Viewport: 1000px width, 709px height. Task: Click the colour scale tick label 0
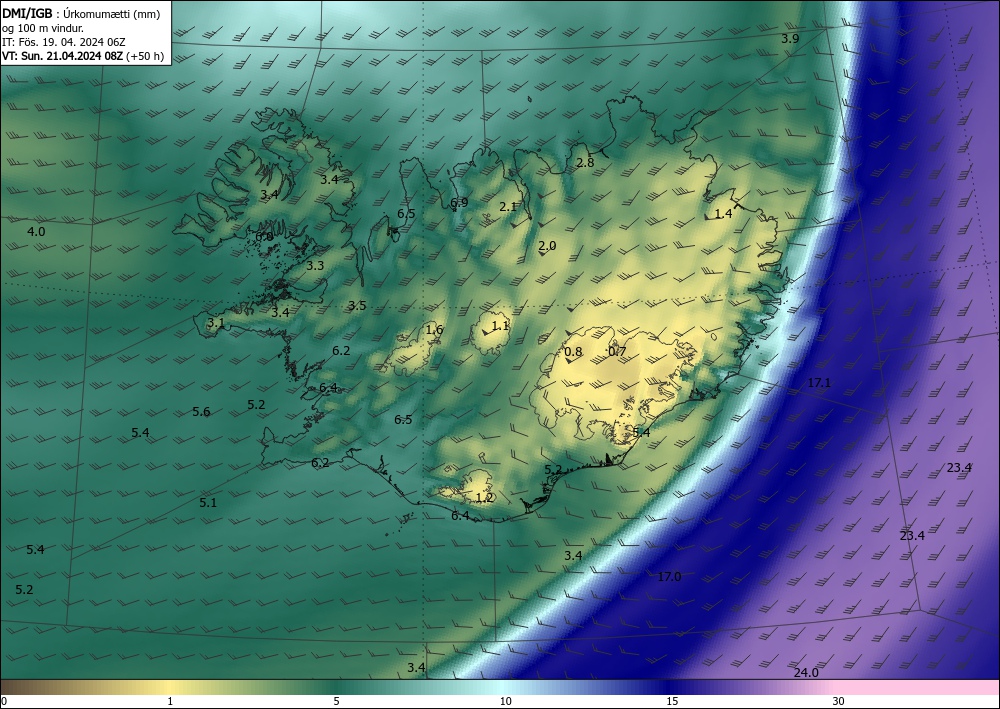click(x=4, y=701)
